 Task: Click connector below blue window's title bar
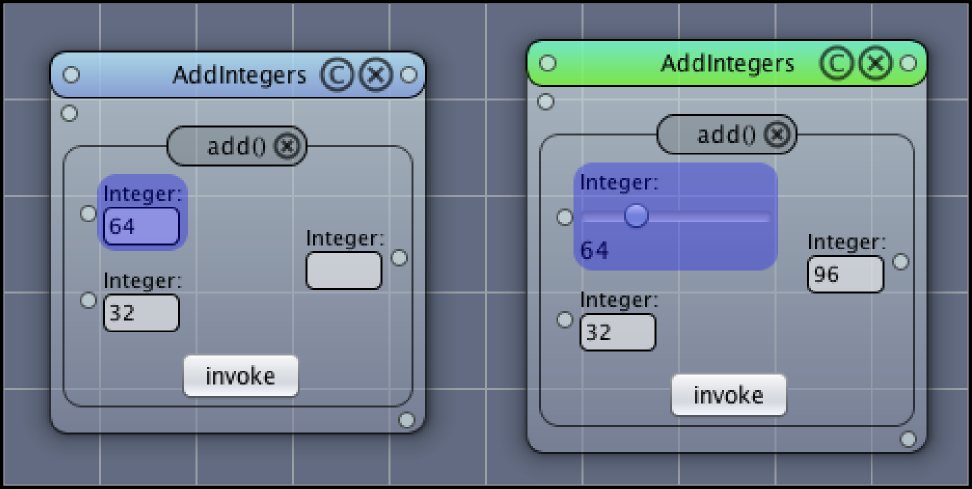[x=69, y=113]
